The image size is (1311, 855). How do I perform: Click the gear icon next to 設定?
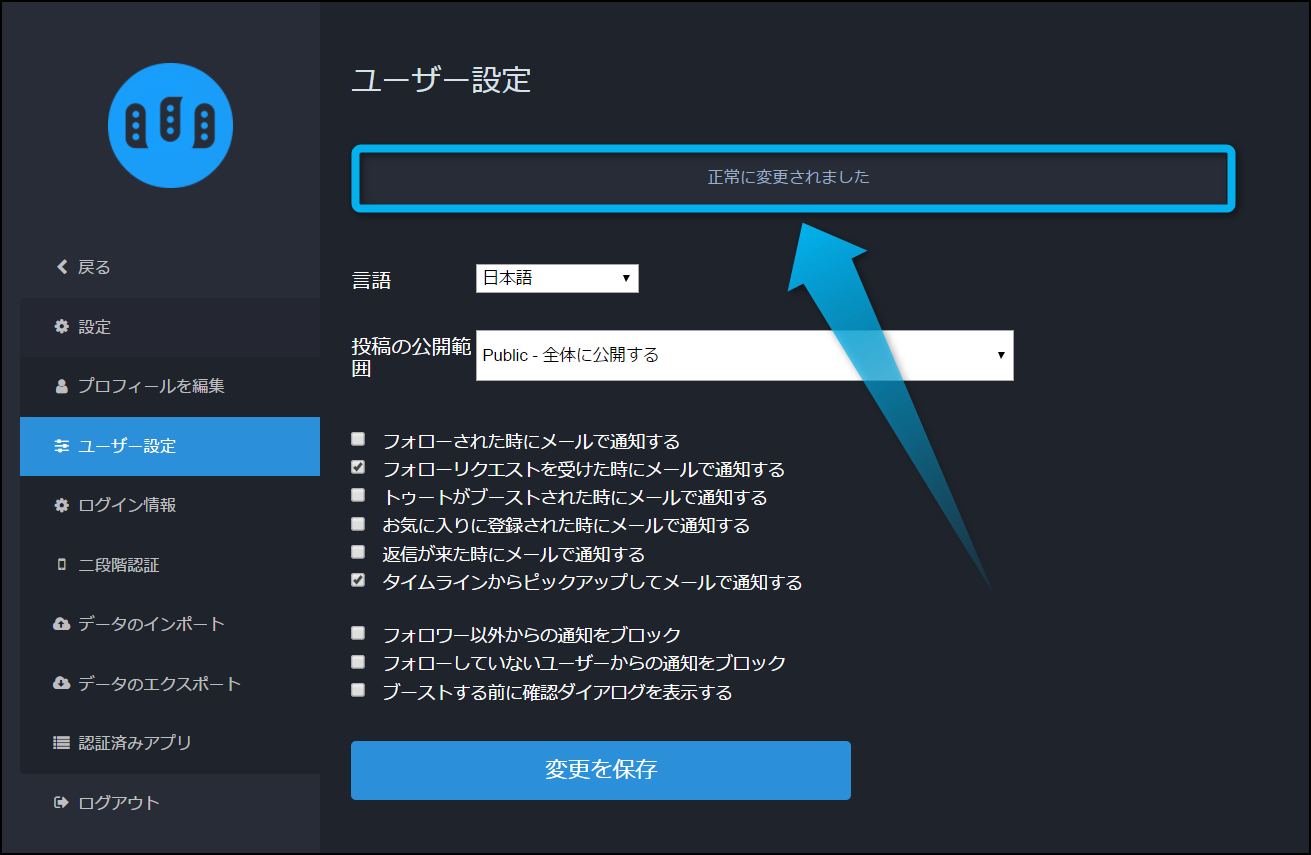(x=62, y=327)
